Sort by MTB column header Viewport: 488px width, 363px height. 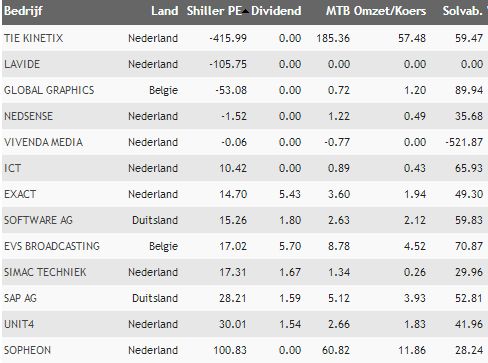338,11
